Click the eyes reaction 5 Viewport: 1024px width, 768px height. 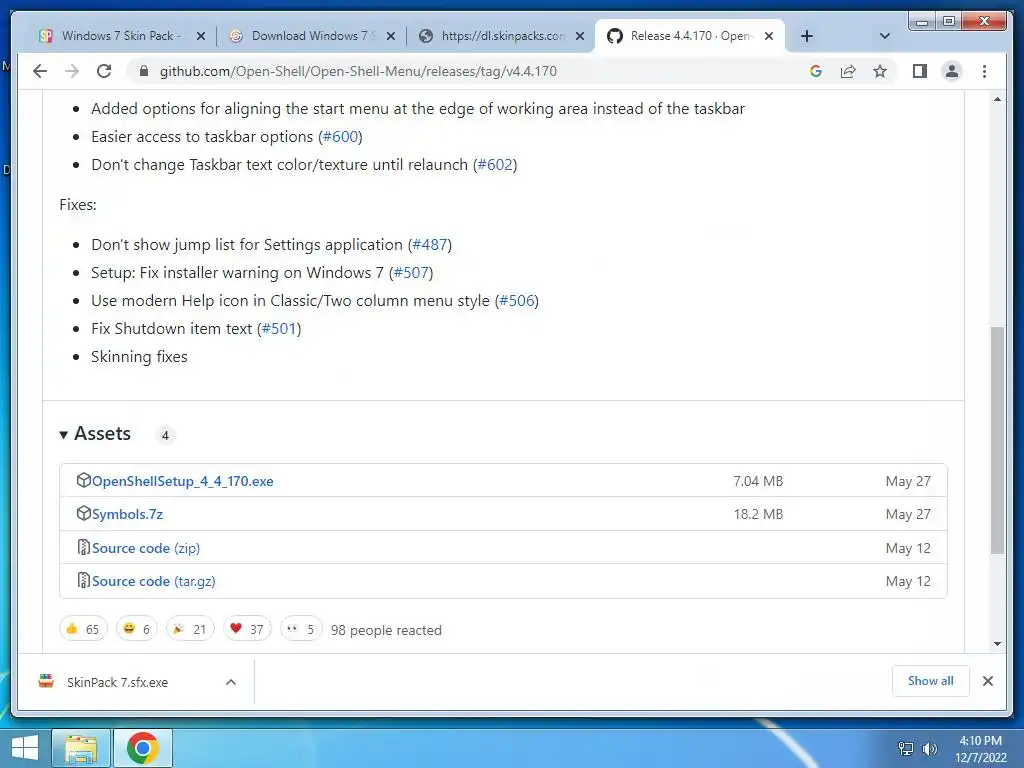click(x=301, y=629)
